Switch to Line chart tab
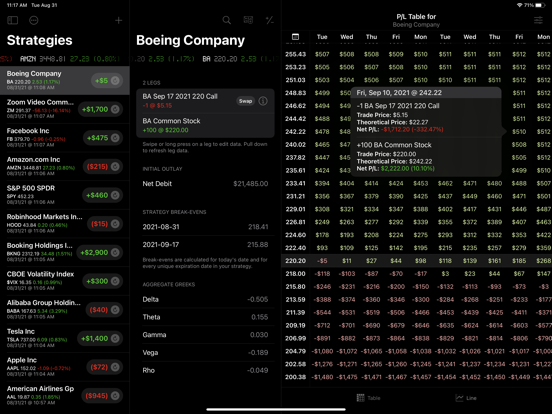Screen dimensions: 552x414 tap(466, 398)
